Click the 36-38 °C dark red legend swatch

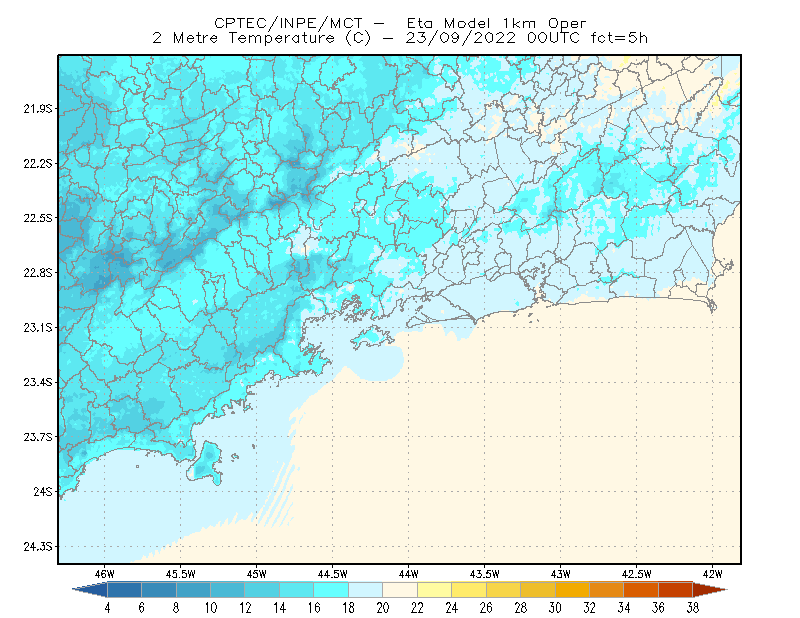click(675, 590)
